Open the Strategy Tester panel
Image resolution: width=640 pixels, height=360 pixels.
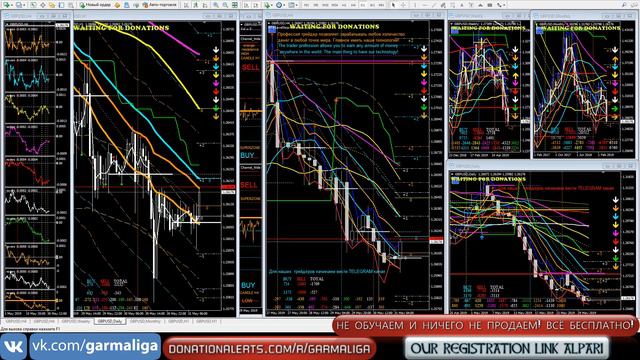click(70, 5)
